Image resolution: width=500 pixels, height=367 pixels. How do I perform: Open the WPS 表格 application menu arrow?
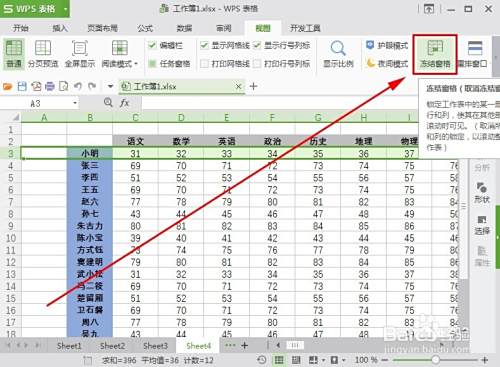tap(66, 9)
